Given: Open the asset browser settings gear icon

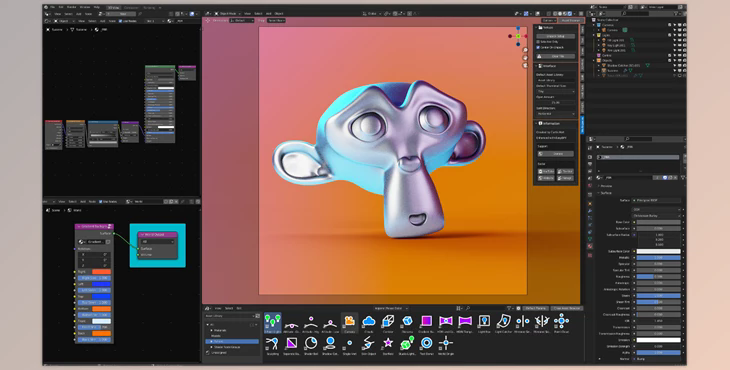Looking at the screenshot, I should pos(518,308).
